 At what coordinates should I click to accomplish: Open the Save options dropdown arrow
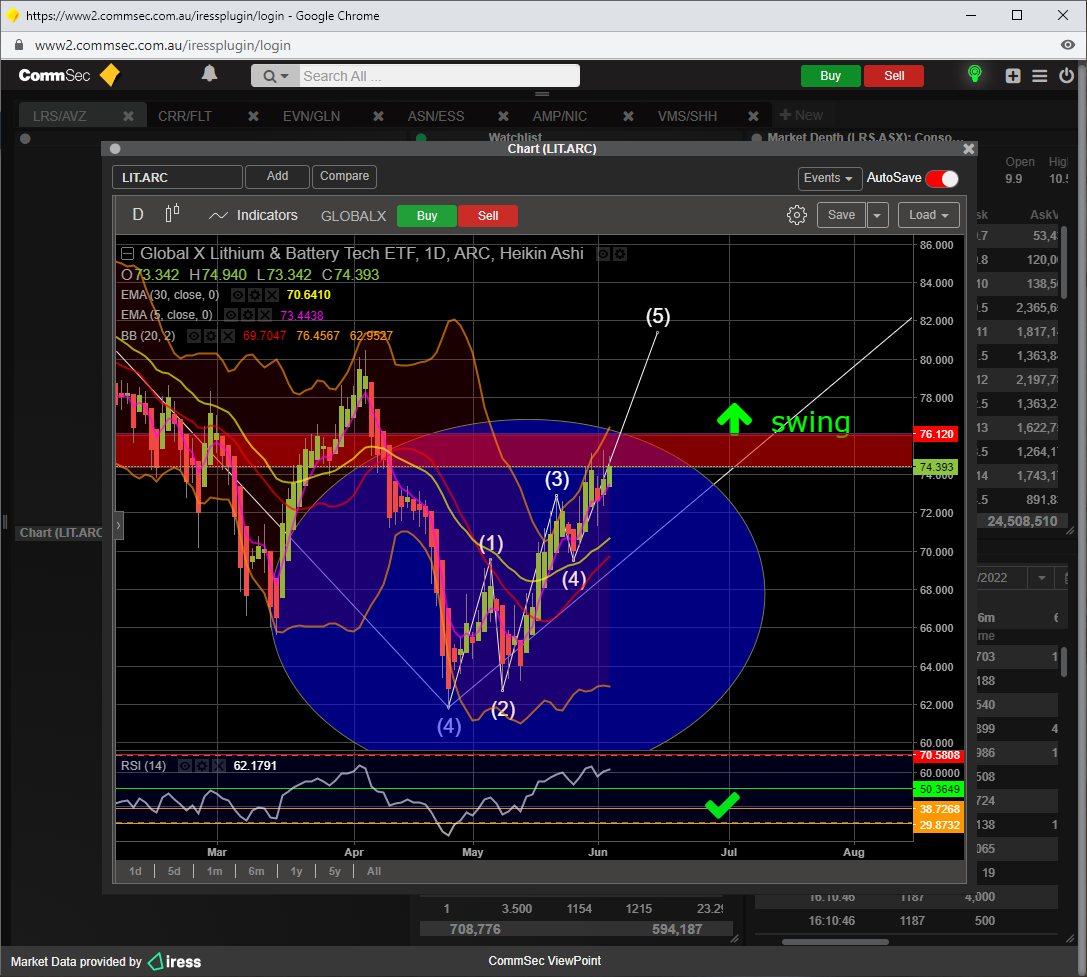click(877, 215)
